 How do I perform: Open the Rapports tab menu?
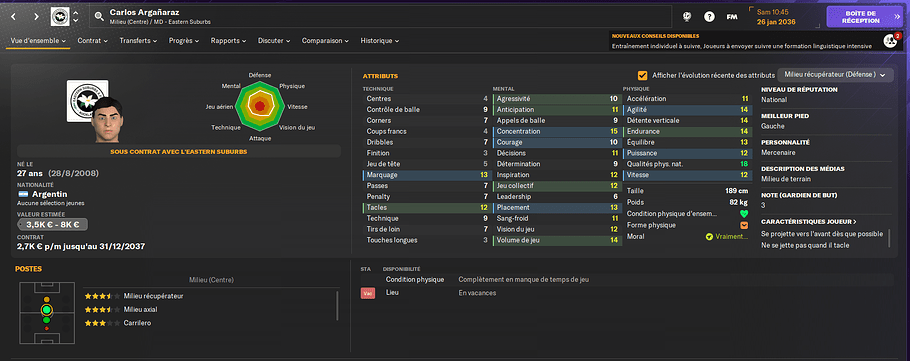(228, 41)
